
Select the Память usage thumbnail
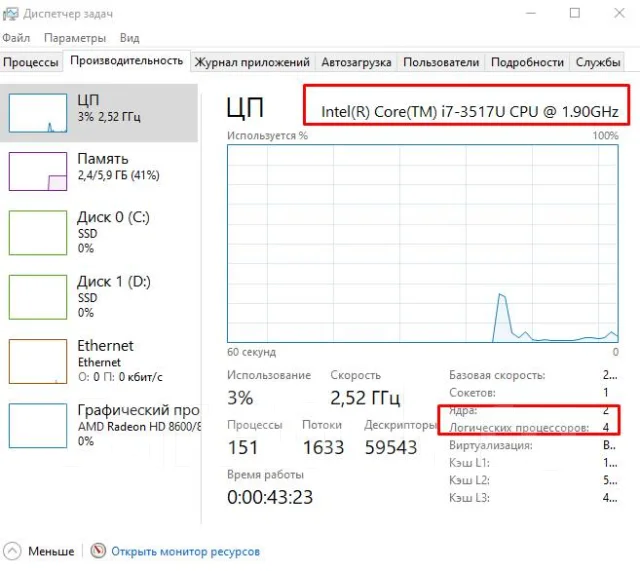38,171
